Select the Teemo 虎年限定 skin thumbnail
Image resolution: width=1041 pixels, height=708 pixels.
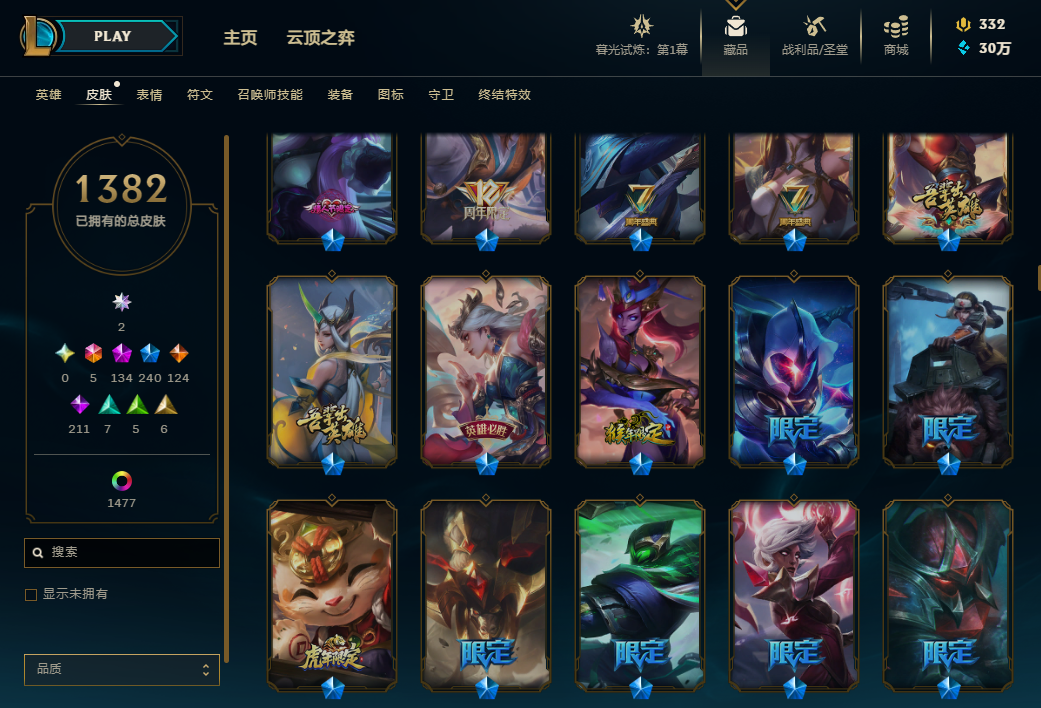coord(332,596)
